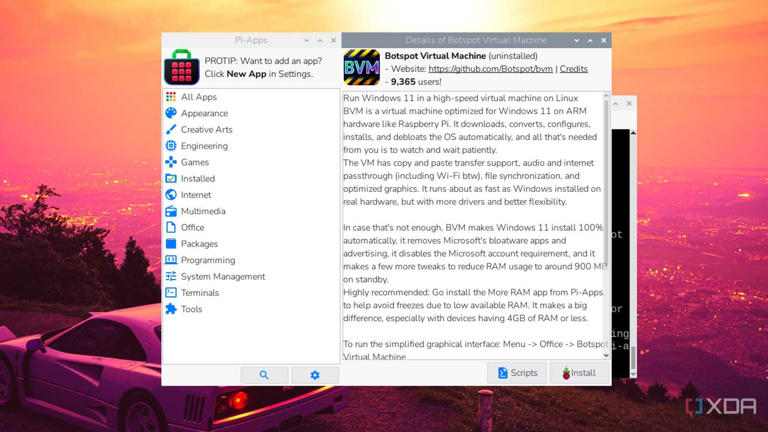This screenshot has height=432, width=768.
Task: Select the Installed category label
Action: 197,178
